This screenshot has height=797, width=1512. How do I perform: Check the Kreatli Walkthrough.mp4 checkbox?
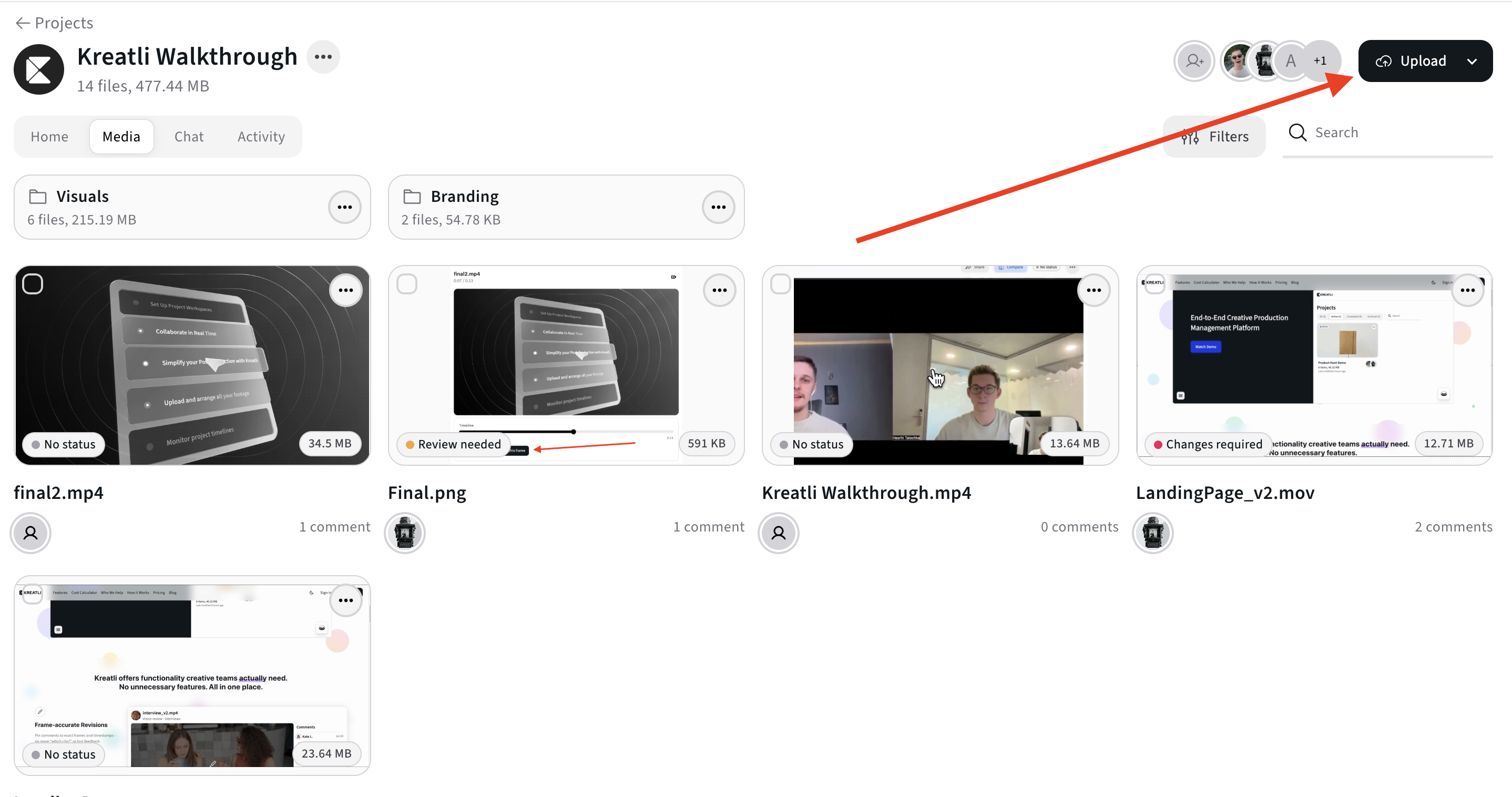781,284
